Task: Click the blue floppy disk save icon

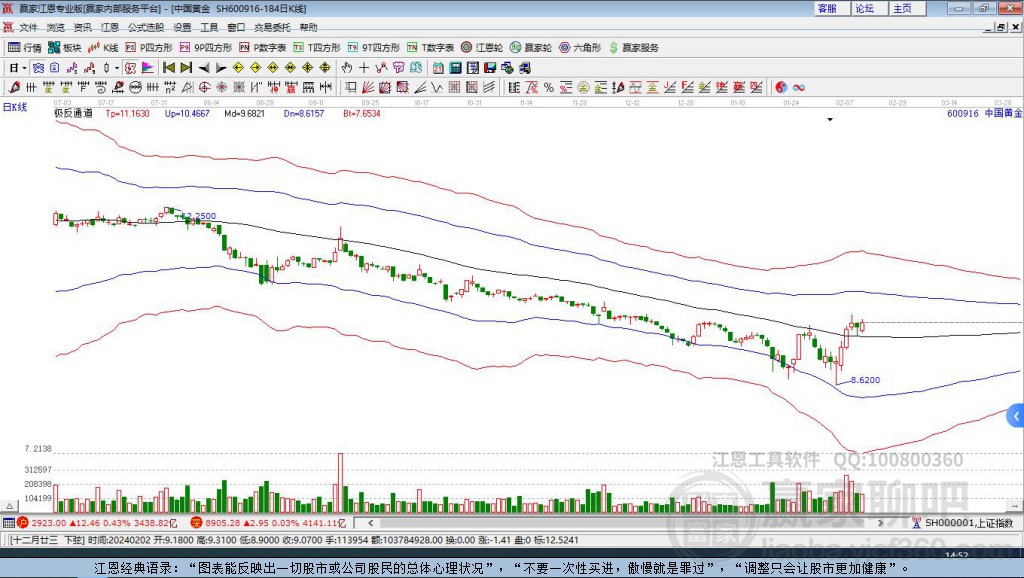Action: (490, 68)
